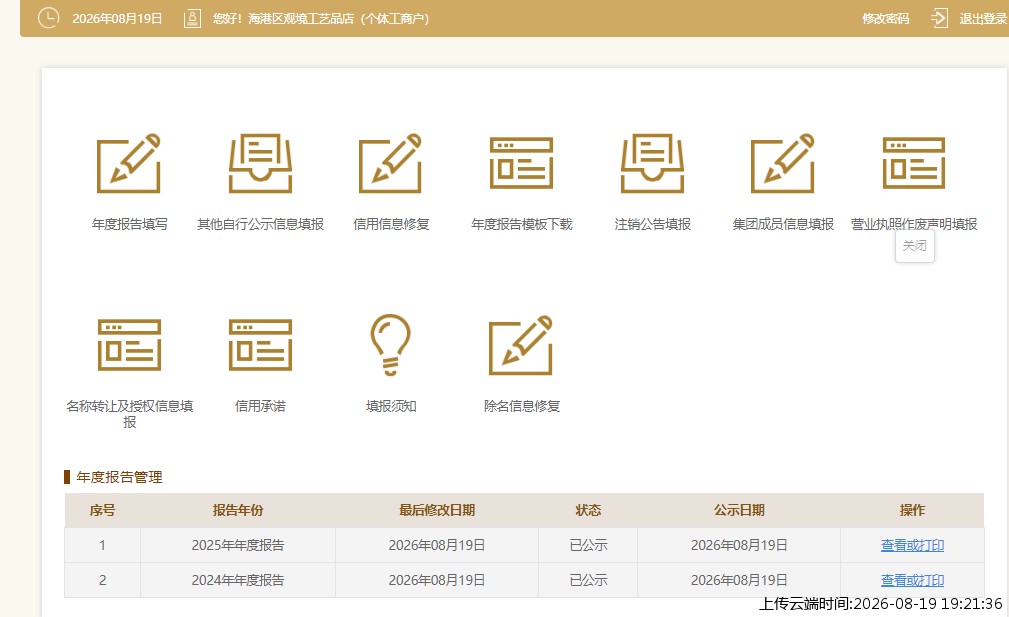Click the 除名信息修复 label
The height and width of the screenshot is (617, 1009).
pos(522,406)
